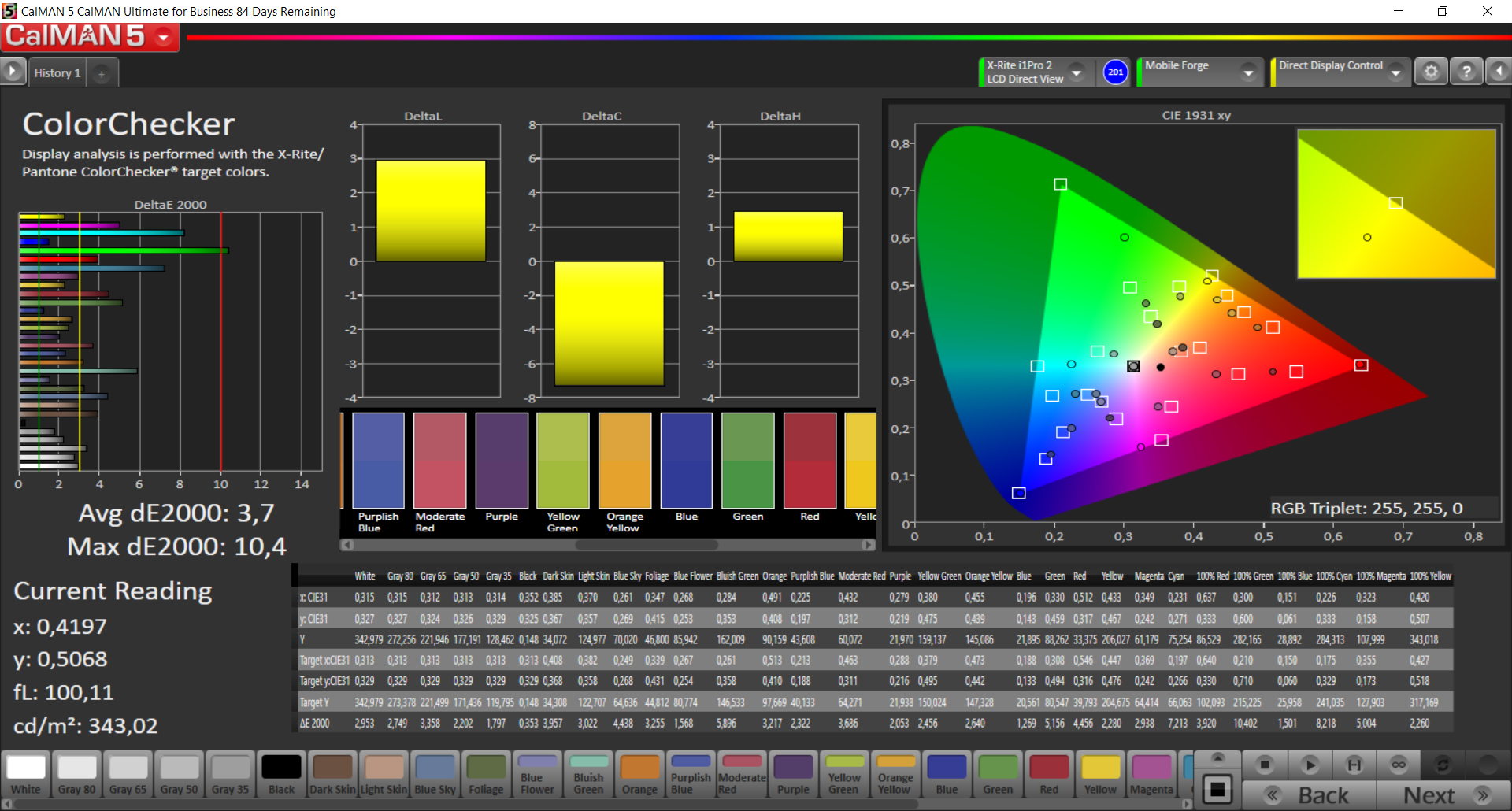Click the read series bracket icon
1512x811 pixels.
click(x=1354, y=765)
